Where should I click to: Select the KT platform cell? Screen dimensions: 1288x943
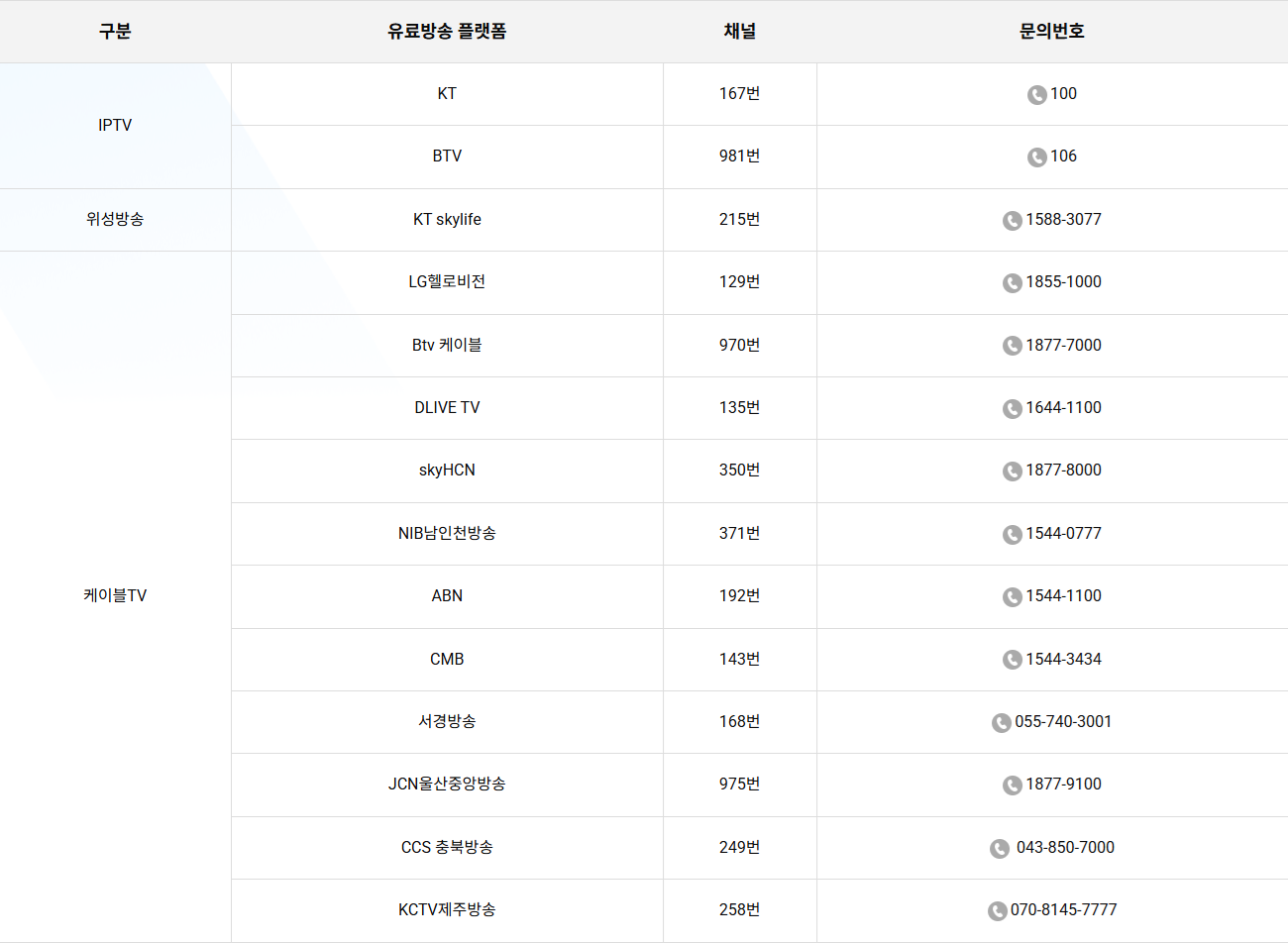pyautogui.click(x=447, y=94)
